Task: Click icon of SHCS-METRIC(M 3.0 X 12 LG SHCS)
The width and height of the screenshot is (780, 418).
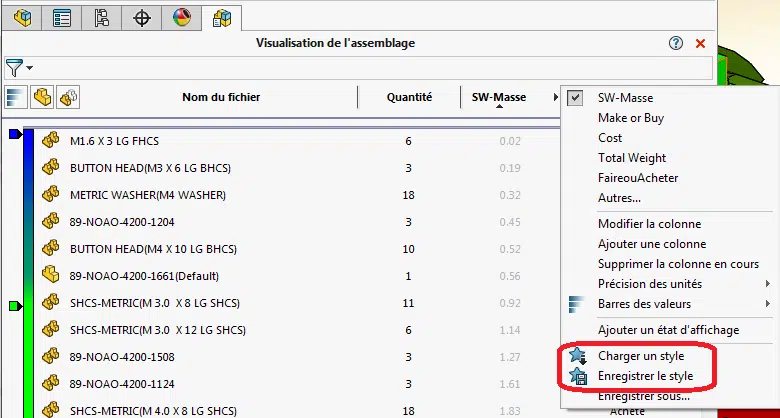Action: [50, 329]
